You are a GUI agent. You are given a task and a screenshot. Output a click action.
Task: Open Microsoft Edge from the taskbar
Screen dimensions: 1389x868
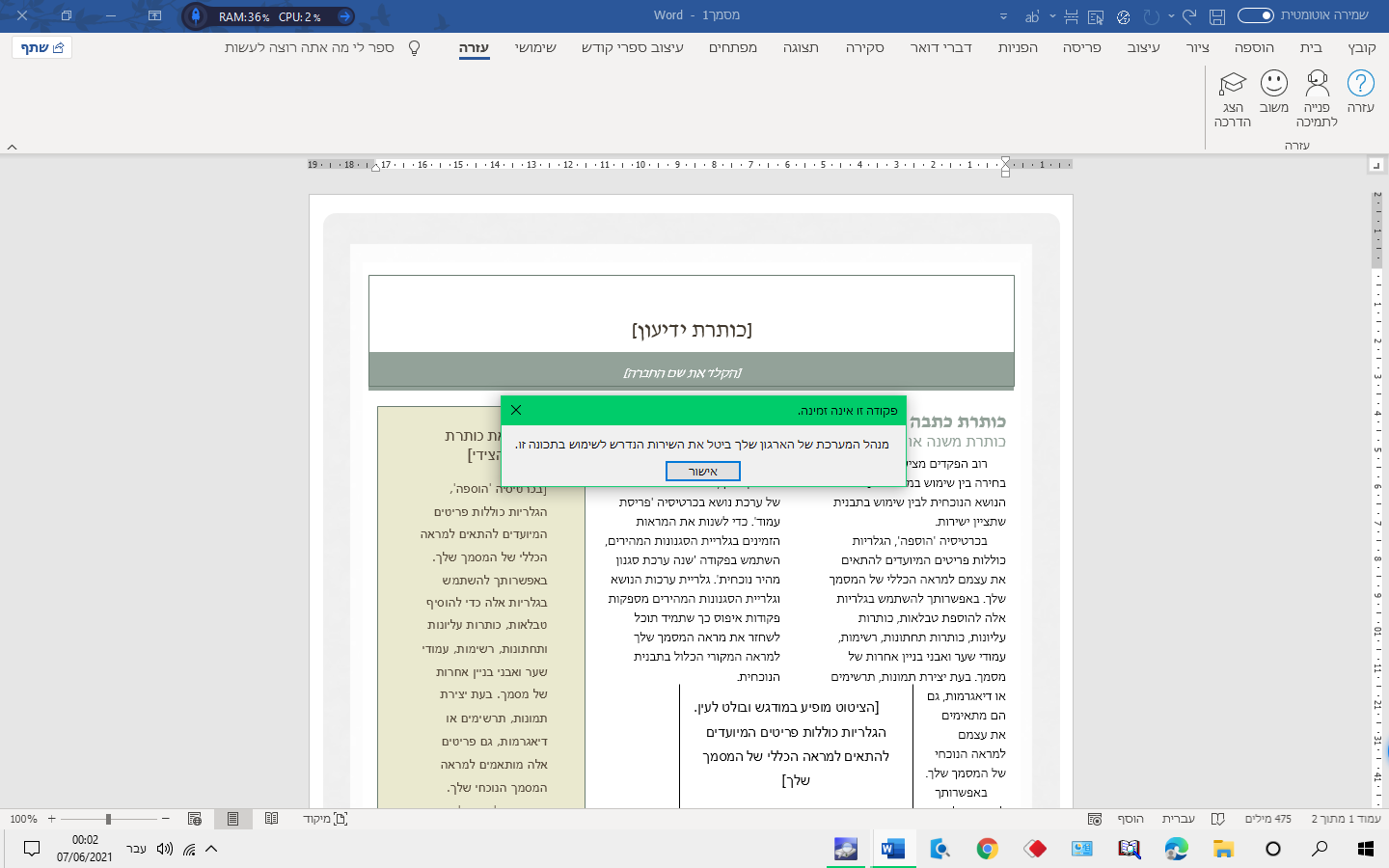[x=1176, y=849]
